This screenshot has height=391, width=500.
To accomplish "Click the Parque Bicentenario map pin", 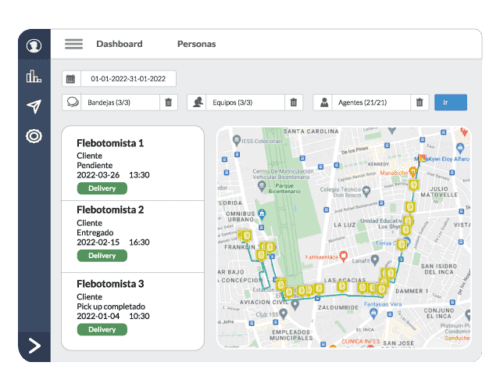I will [262, 186].
